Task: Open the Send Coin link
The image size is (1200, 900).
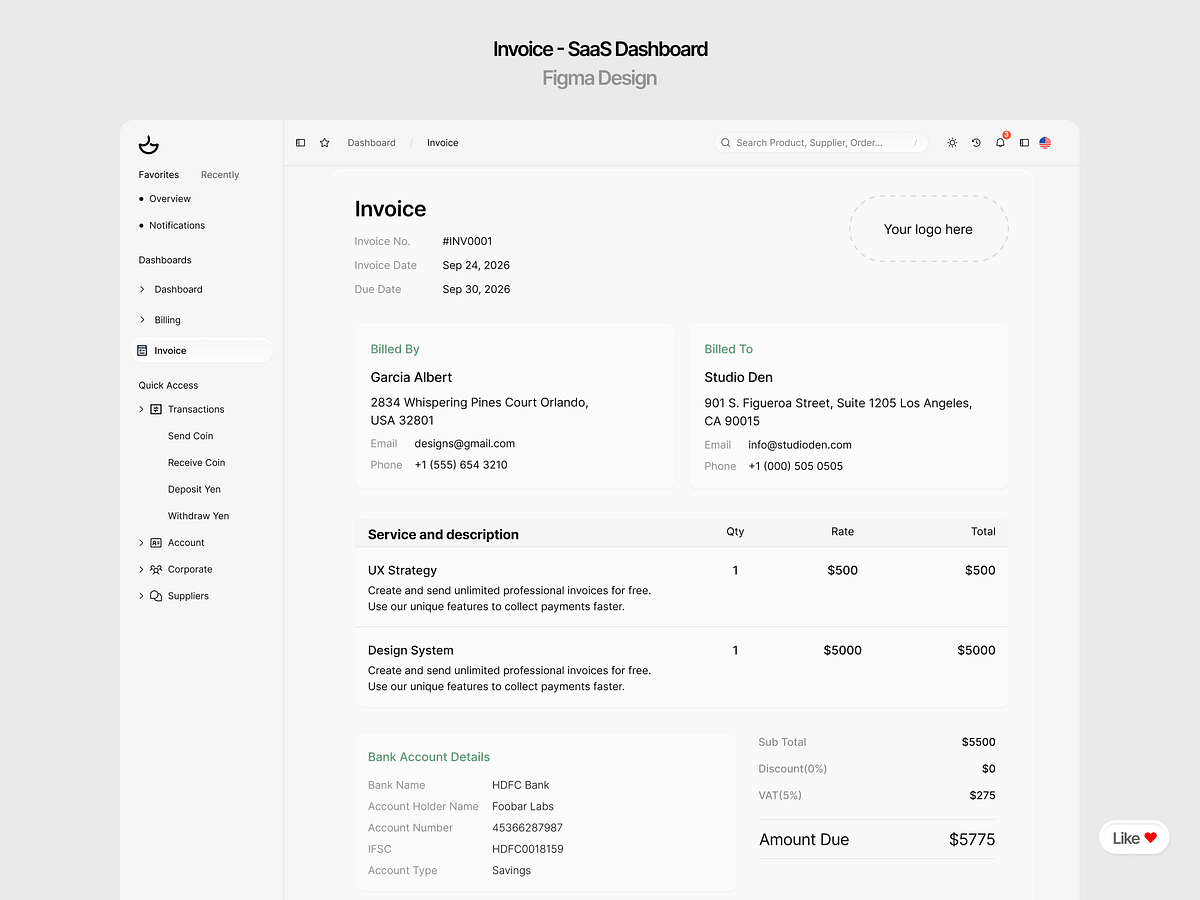Action: tap(190, 435)
